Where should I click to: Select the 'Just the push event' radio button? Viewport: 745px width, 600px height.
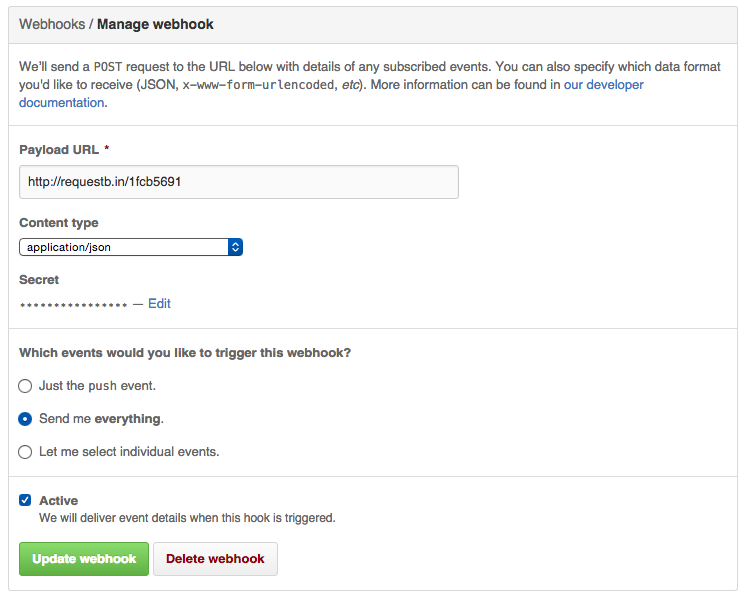(x=26, y=386)
